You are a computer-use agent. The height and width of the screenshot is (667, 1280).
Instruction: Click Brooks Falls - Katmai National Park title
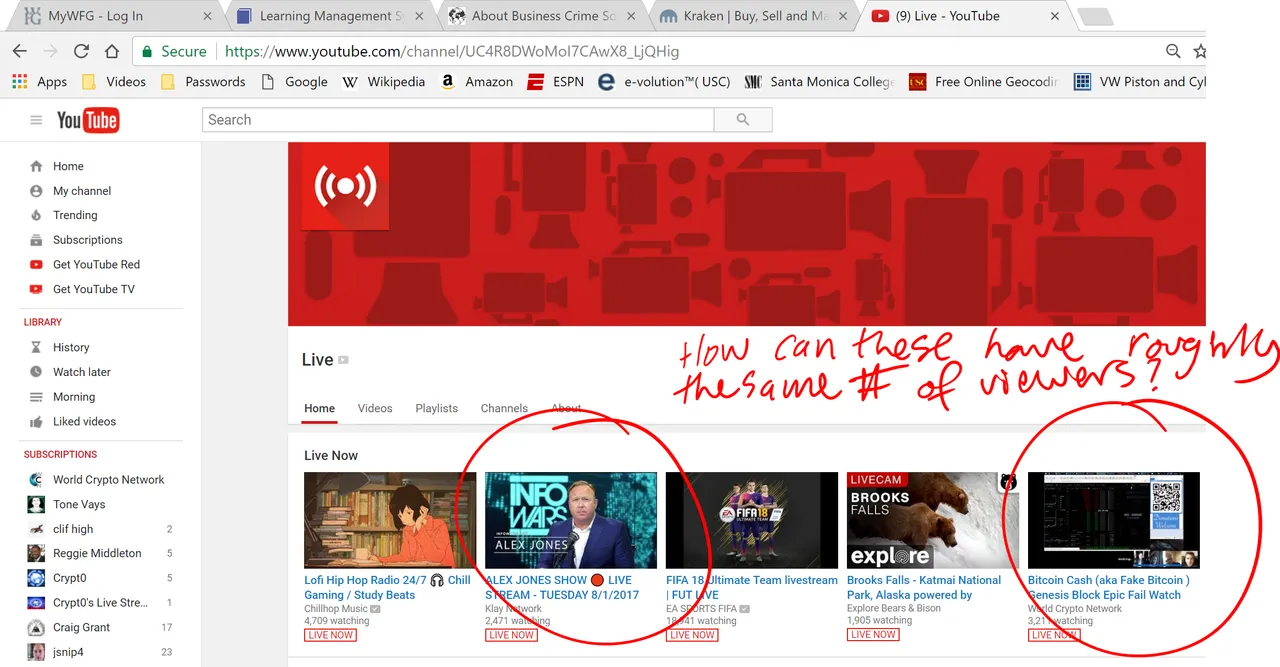[924, 587]
